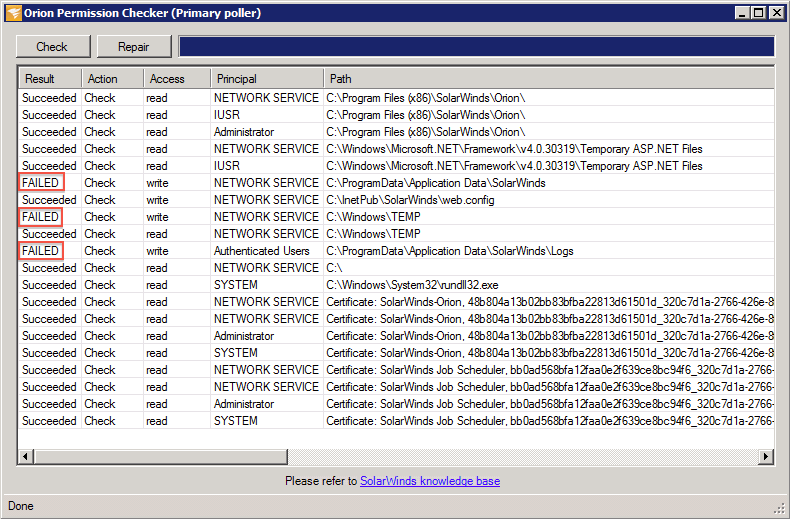The image size is (790, 519).
Task: Select FAILED result for Authenticated Users row
Action: 41,250
